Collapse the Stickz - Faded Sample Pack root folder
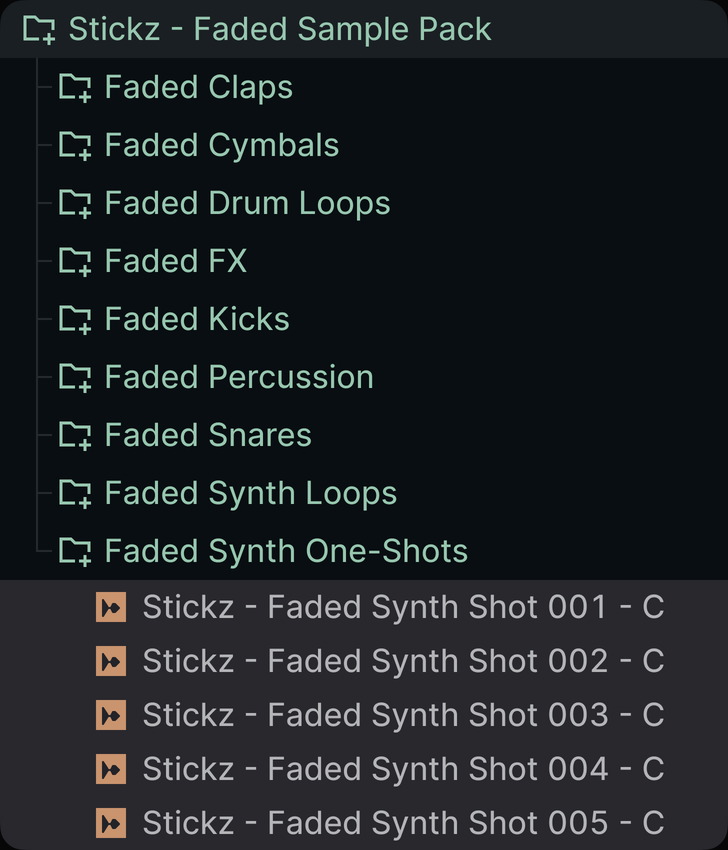Viewport: 728px width, 850px height. [x=280, y=30]
